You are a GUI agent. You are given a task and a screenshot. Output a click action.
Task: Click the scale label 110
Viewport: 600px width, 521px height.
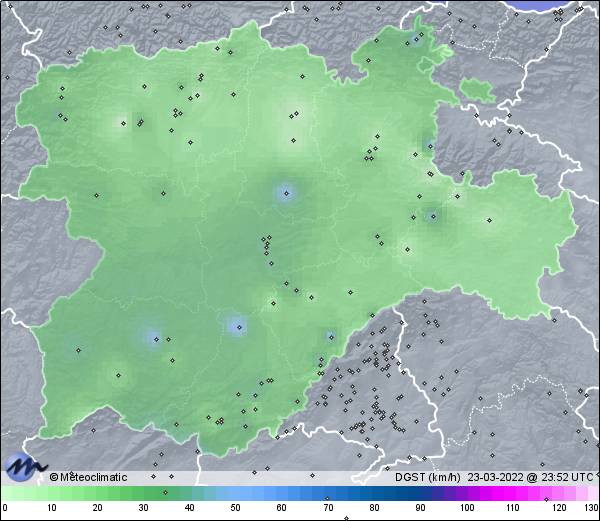[513, 508]
